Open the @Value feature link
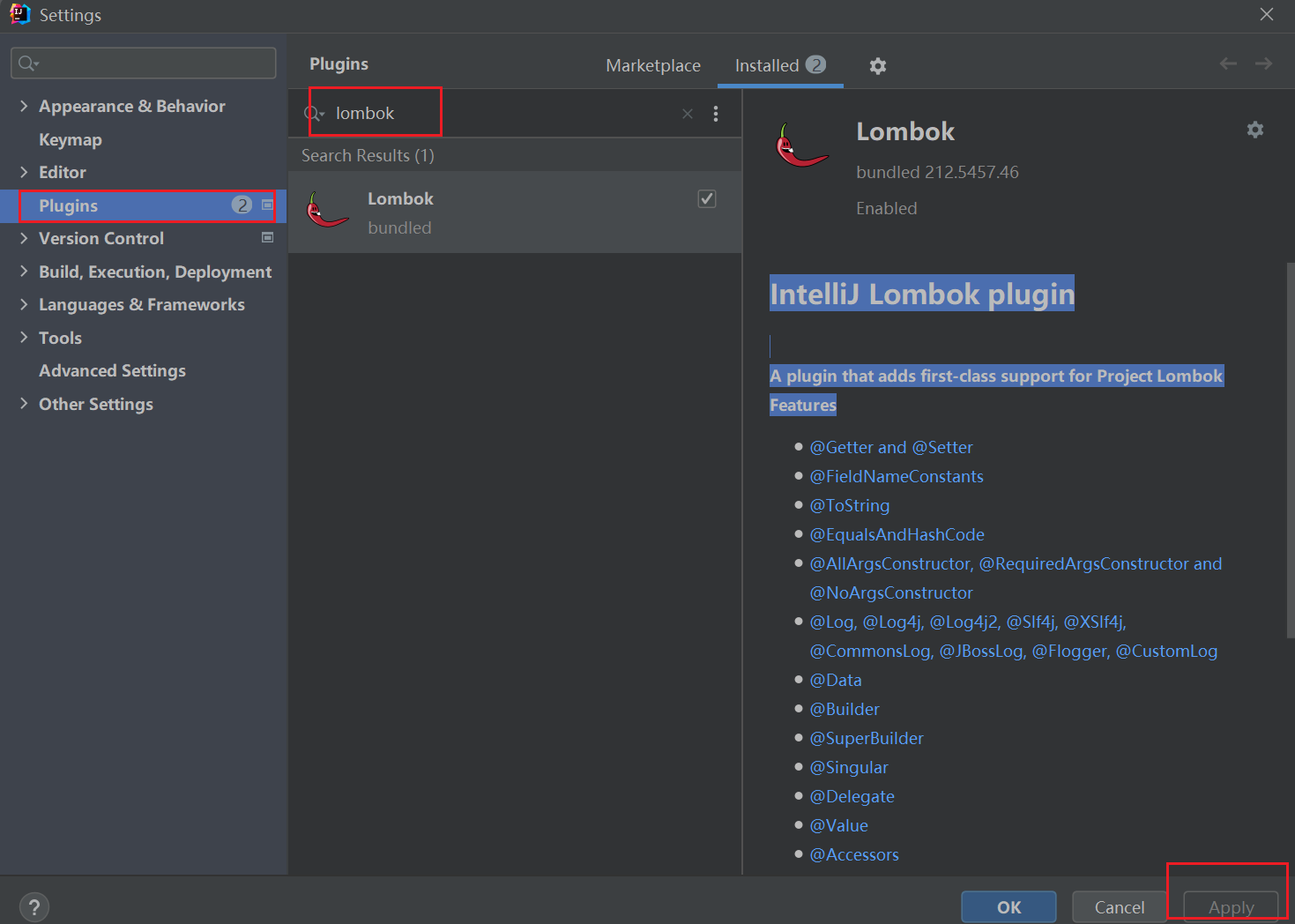 (x=838, y=825)
